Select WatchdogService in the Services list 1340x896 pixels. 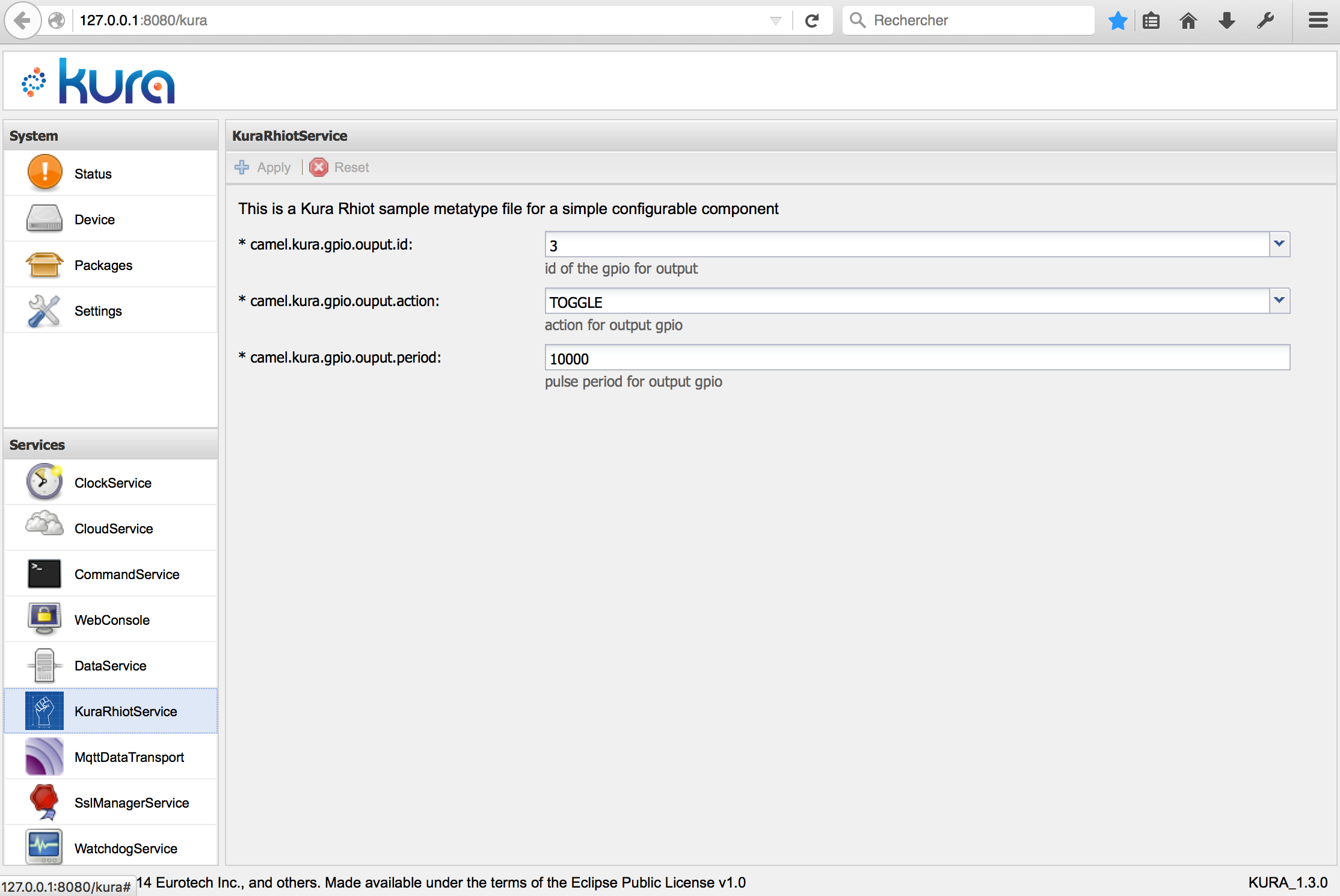pyautogui.click(x=125, y=848)
